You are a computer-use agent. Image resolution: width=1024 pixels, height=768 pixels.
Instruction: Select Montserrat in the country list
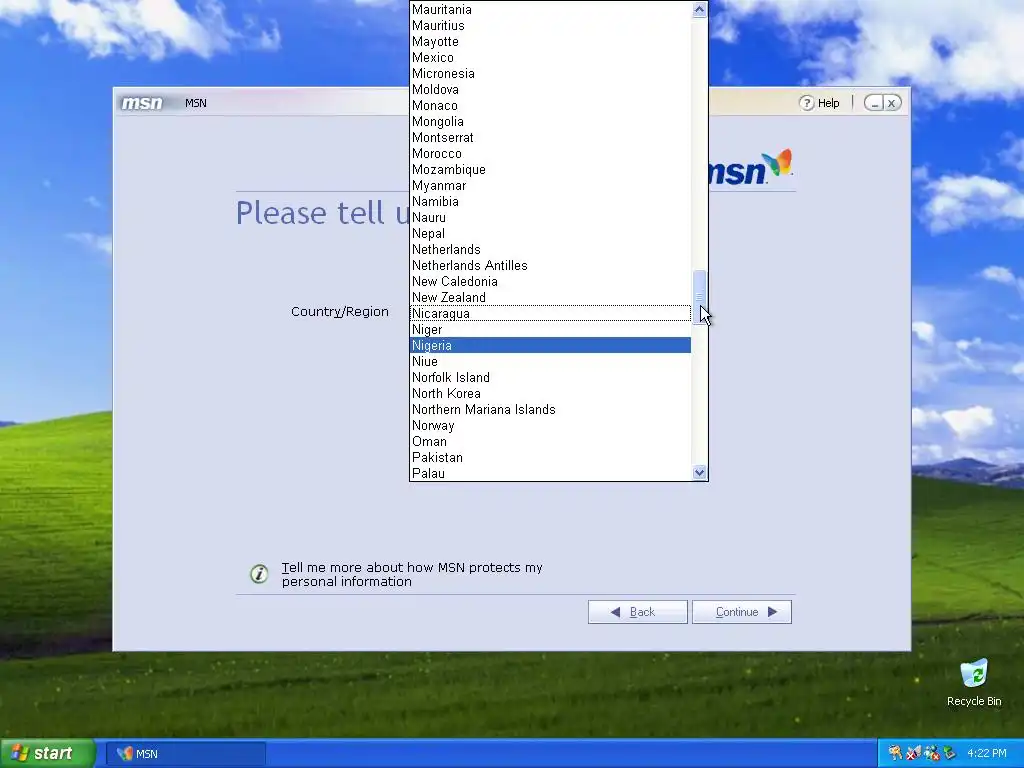pyautogui.click(x=551, y=138)
